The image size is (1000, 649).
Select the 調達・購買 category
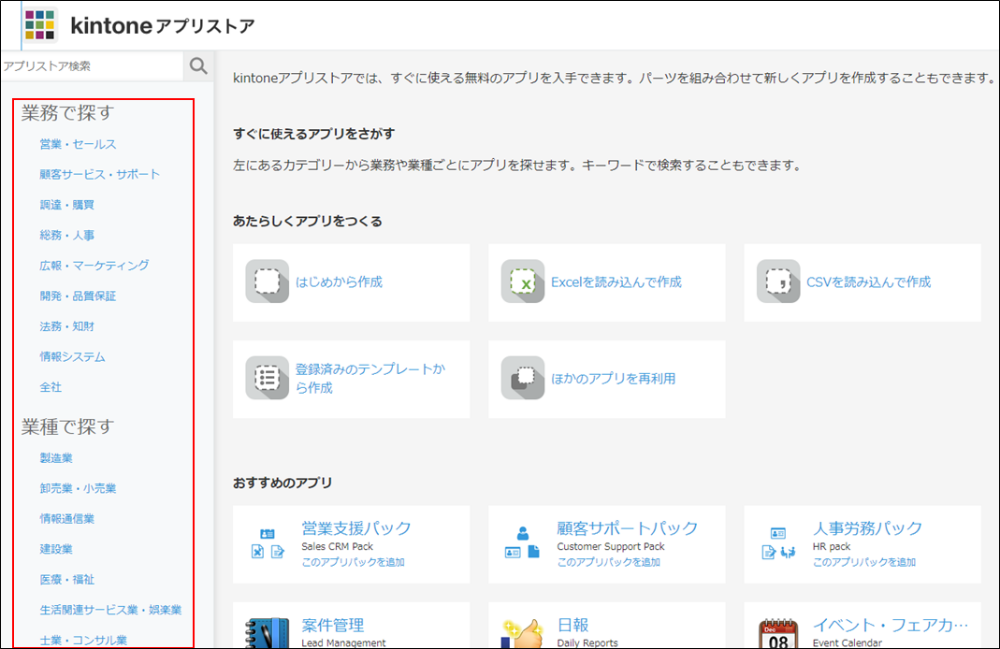click(67, 205)
